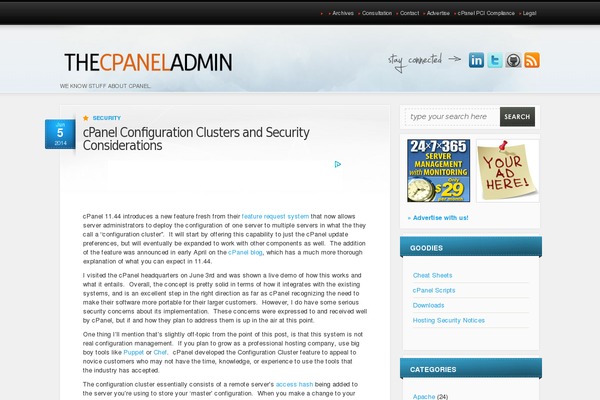
Task: Click the Search button
Action: [x=517, y=117]
